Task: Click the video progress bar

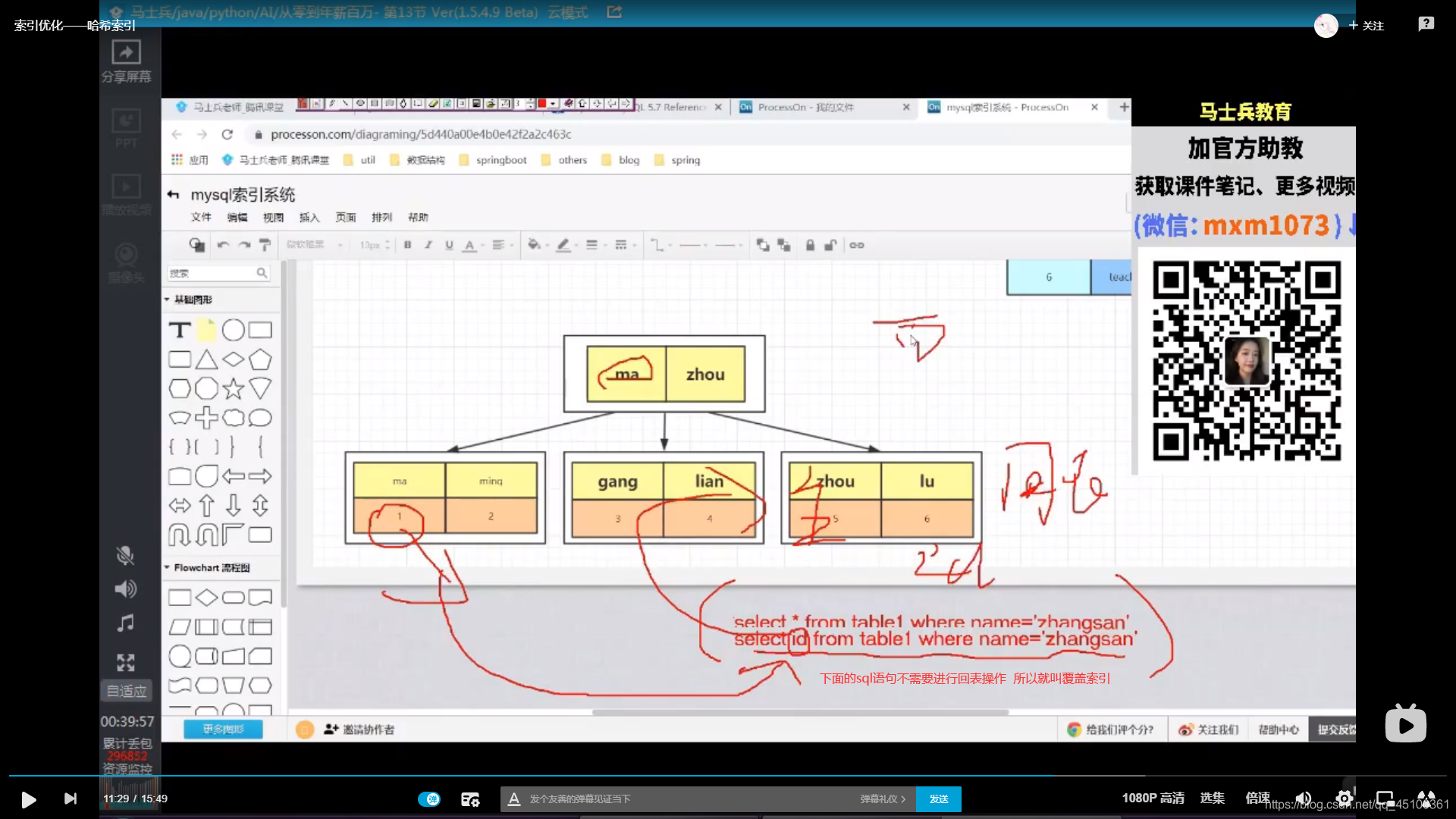Action: coord(728,775)
